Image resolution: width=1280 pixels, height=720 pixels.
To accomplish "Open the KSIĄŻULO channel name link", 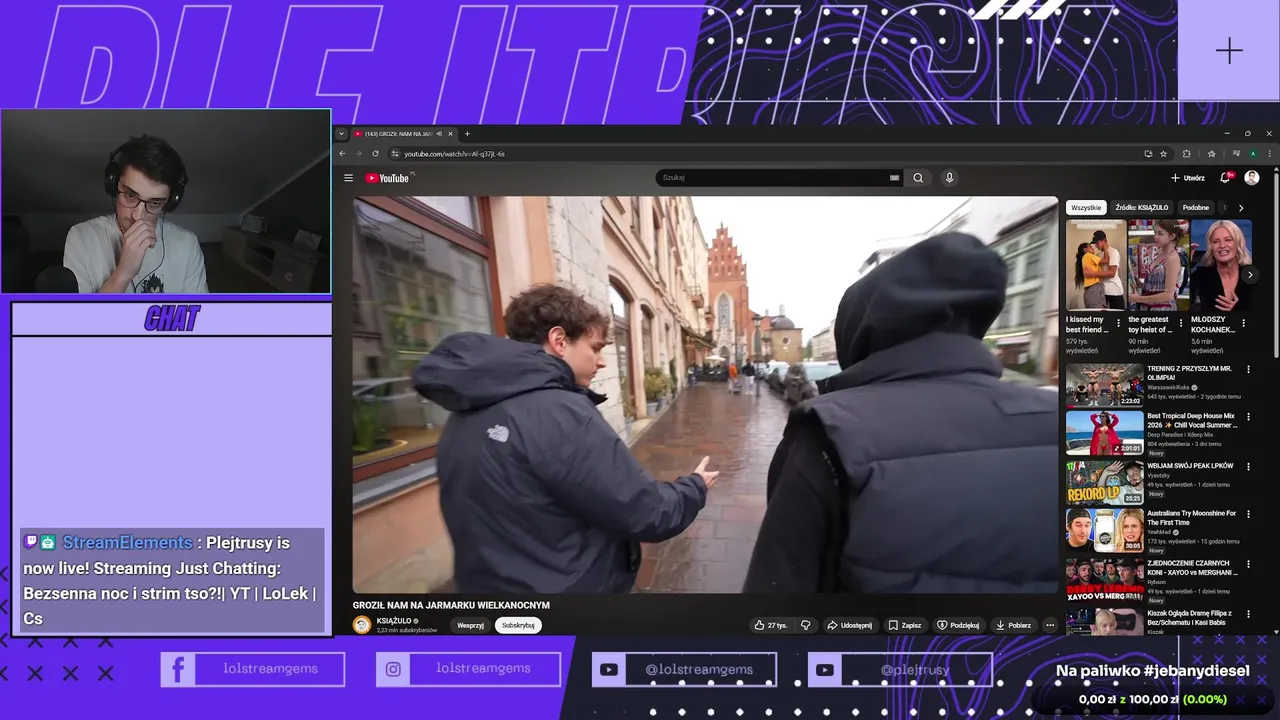I will [x=394, y=621].
